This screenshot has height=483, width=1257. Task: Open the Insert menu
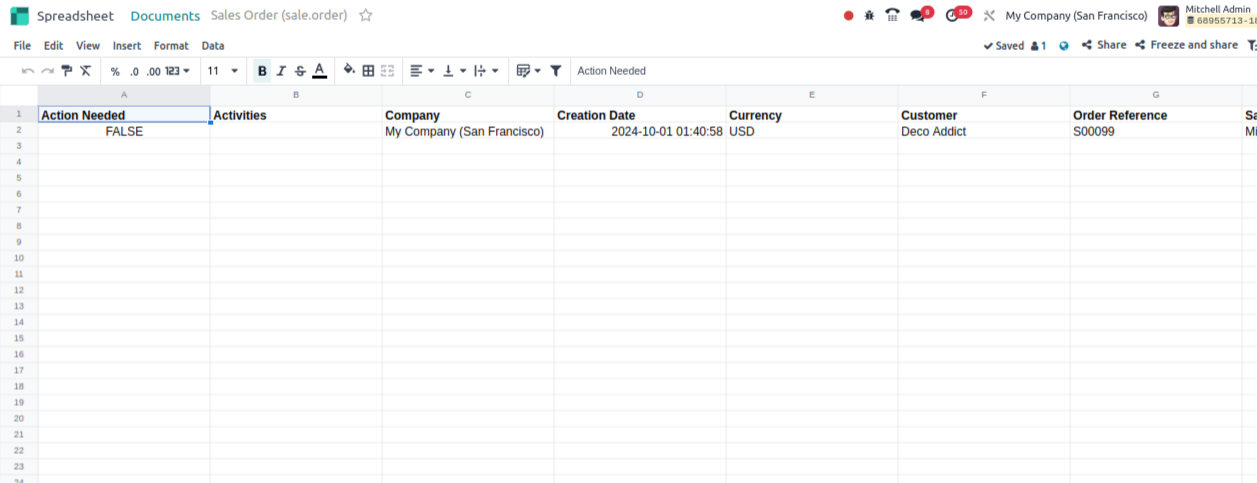pos(127,45)
